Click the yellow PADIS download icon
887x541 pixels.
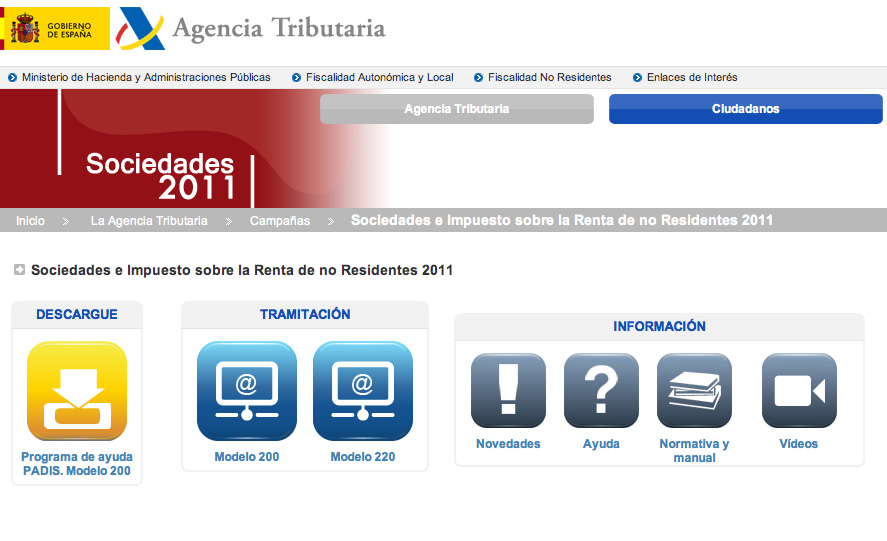point(77,391)
